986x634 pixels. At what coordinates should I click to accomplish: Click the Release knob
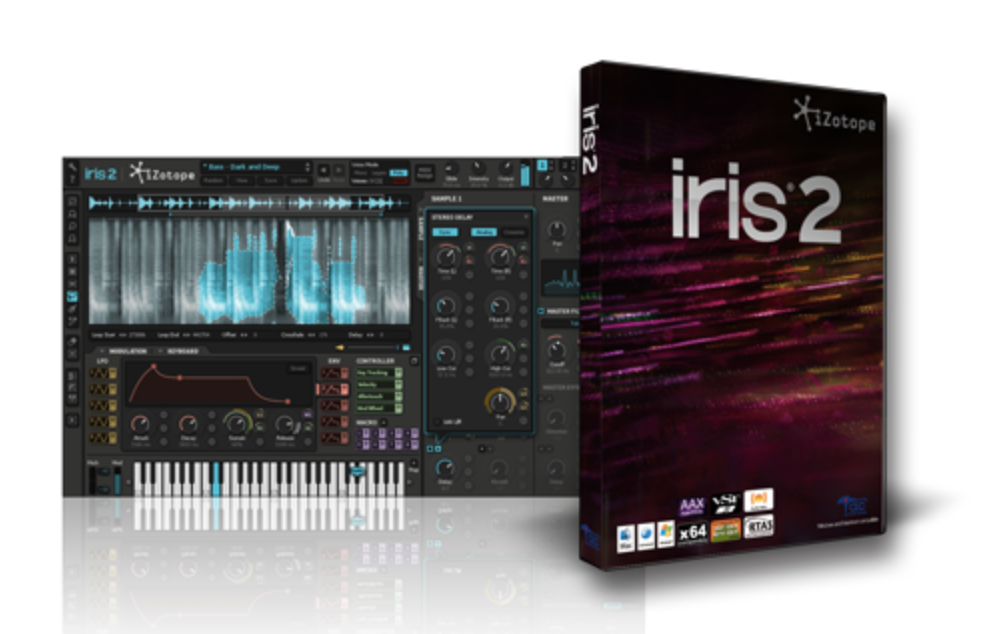(x=285, y=424)
